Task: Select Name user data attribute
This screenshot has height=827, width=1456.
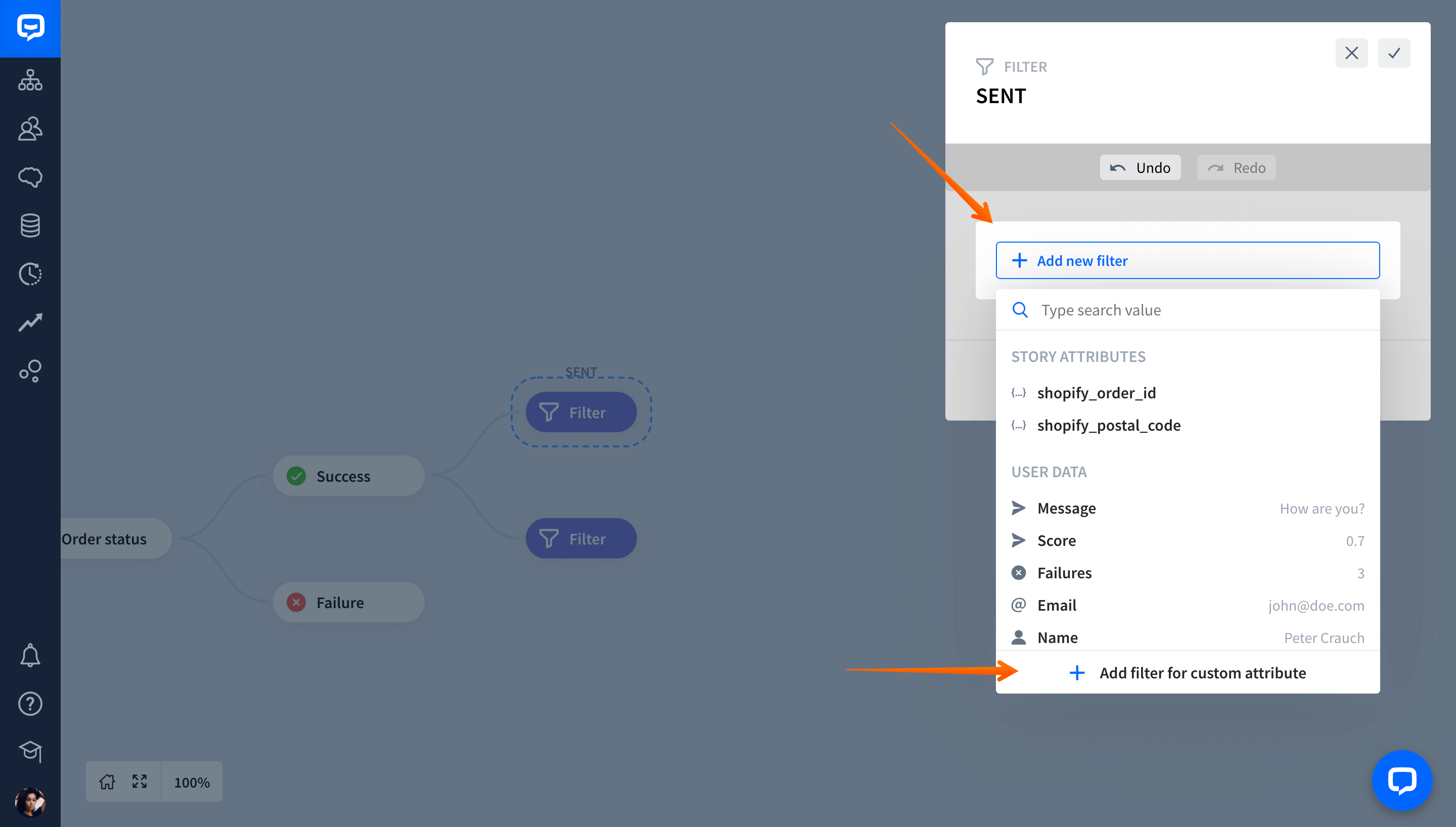Action: click(1188, 637)
